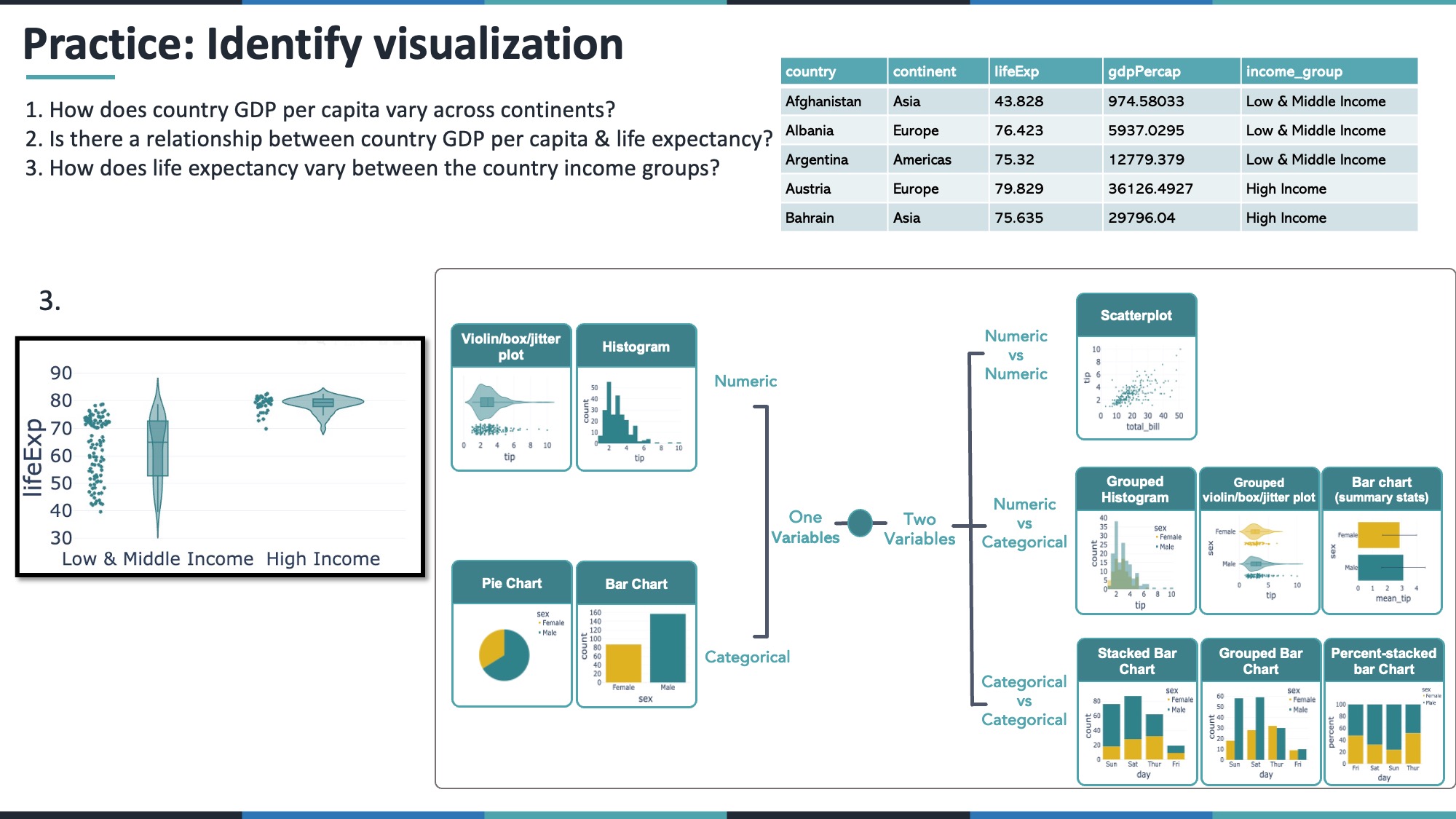Image resolution: width=1456 pixels, height=819 pixels.
Task: Click the lifeExp y-axis label on plot
Action: 32,457
